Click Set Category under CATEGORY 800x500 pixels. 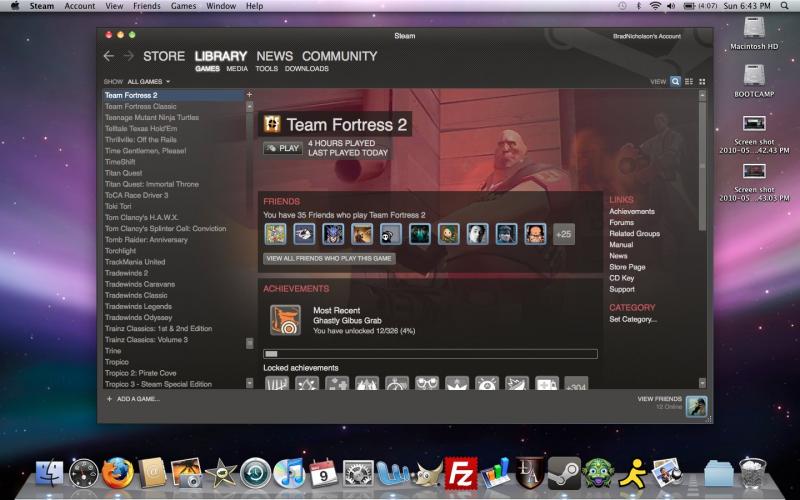[x=633, y=319]
